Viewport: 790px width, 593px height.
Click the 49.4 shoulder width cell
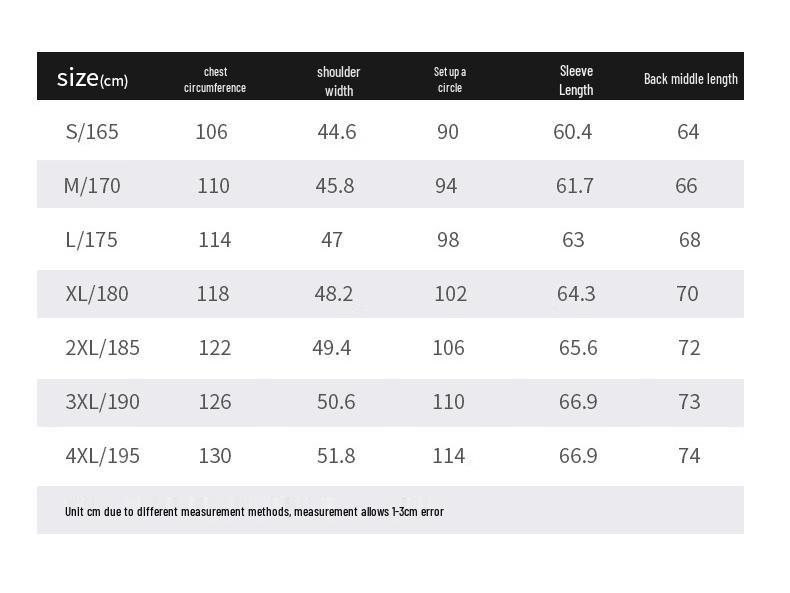[x=332, y=348]
